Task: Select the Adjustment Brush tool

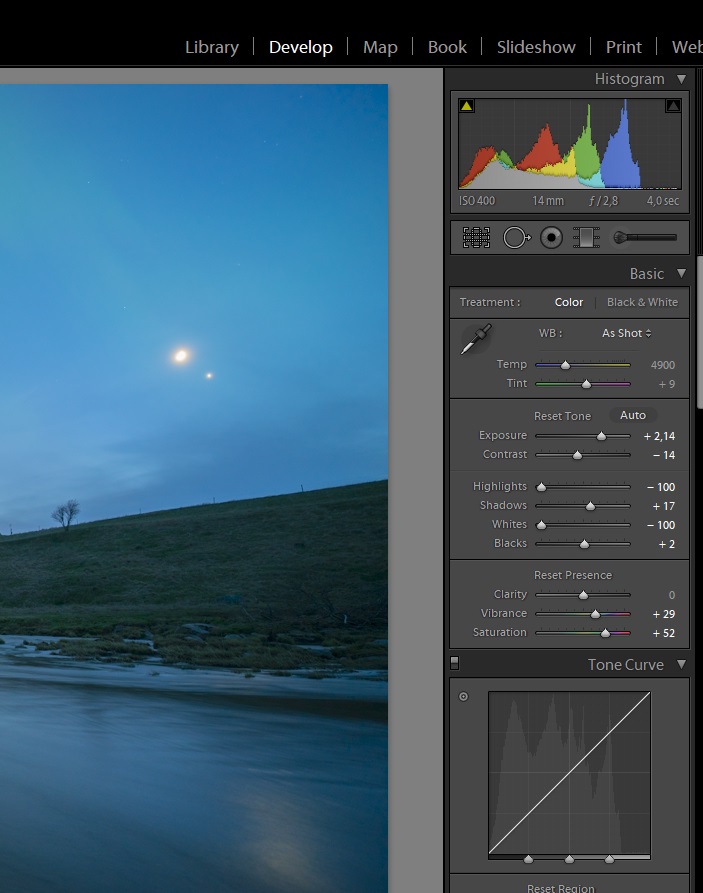Action: click(645, 237)
